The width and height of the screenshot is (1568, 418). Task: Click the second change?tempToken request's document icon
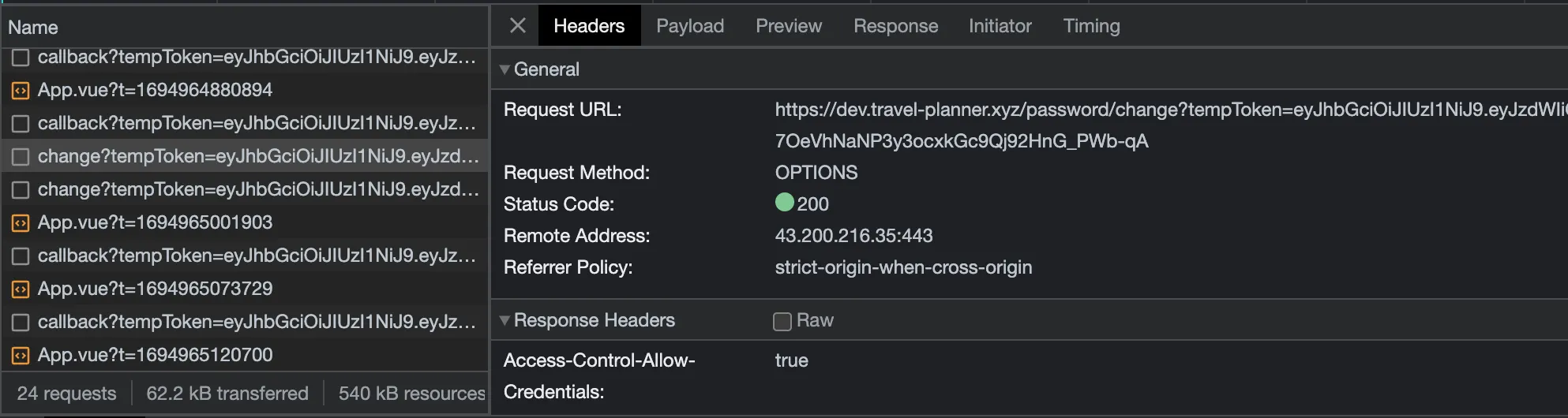pyautogui.click(x=21, y=190)
